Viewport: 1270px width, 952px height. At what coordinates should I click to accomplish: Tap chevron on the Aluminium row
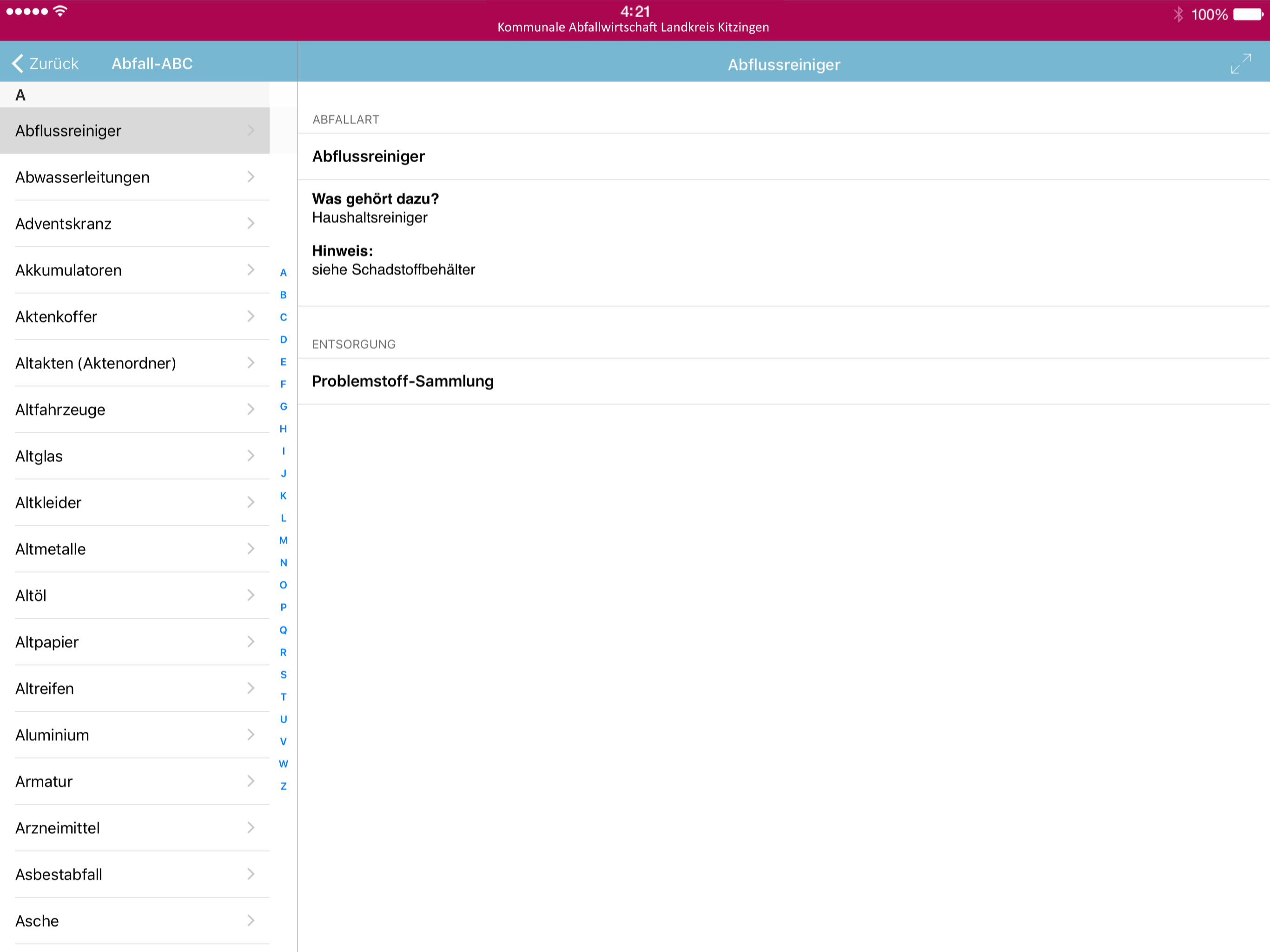pos(251,735)
